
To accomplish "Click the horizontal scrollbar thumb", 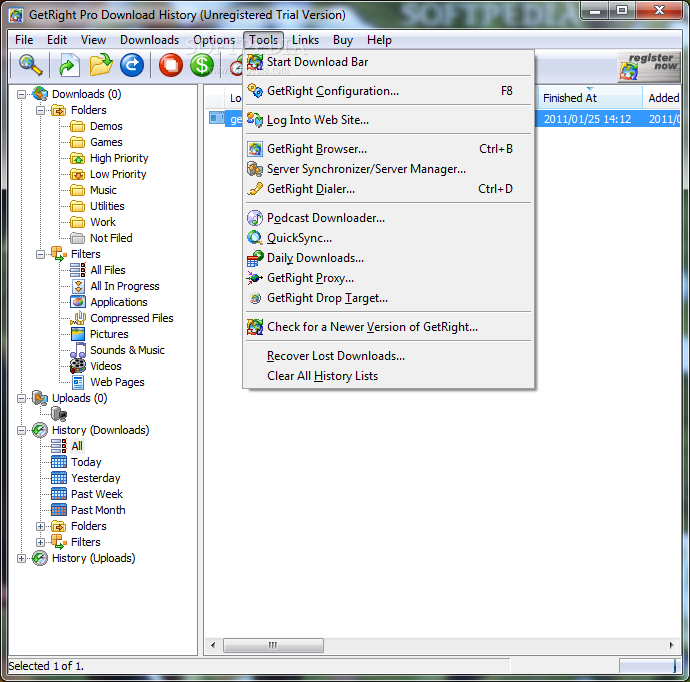I will point(273,645).
